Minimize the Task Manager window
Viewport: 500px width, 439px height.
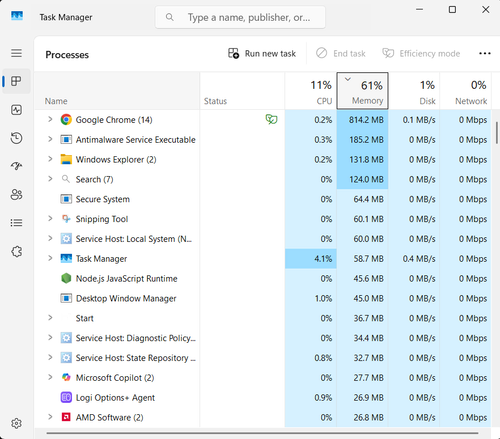419,10
